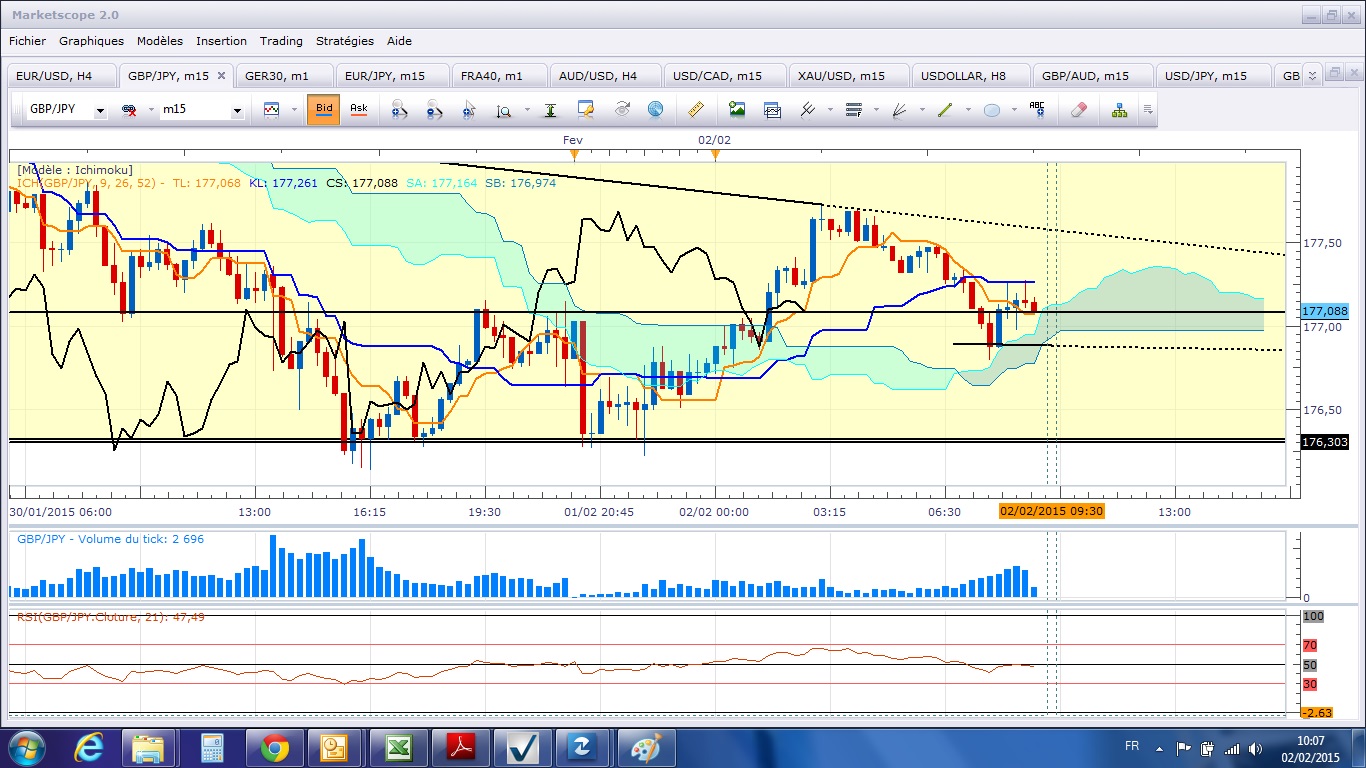This screenshot has height=768, width=1366.
Task: Switch to the XAU/USD, m15 tab
Action: pyautogui.click(x=841, y=76)
